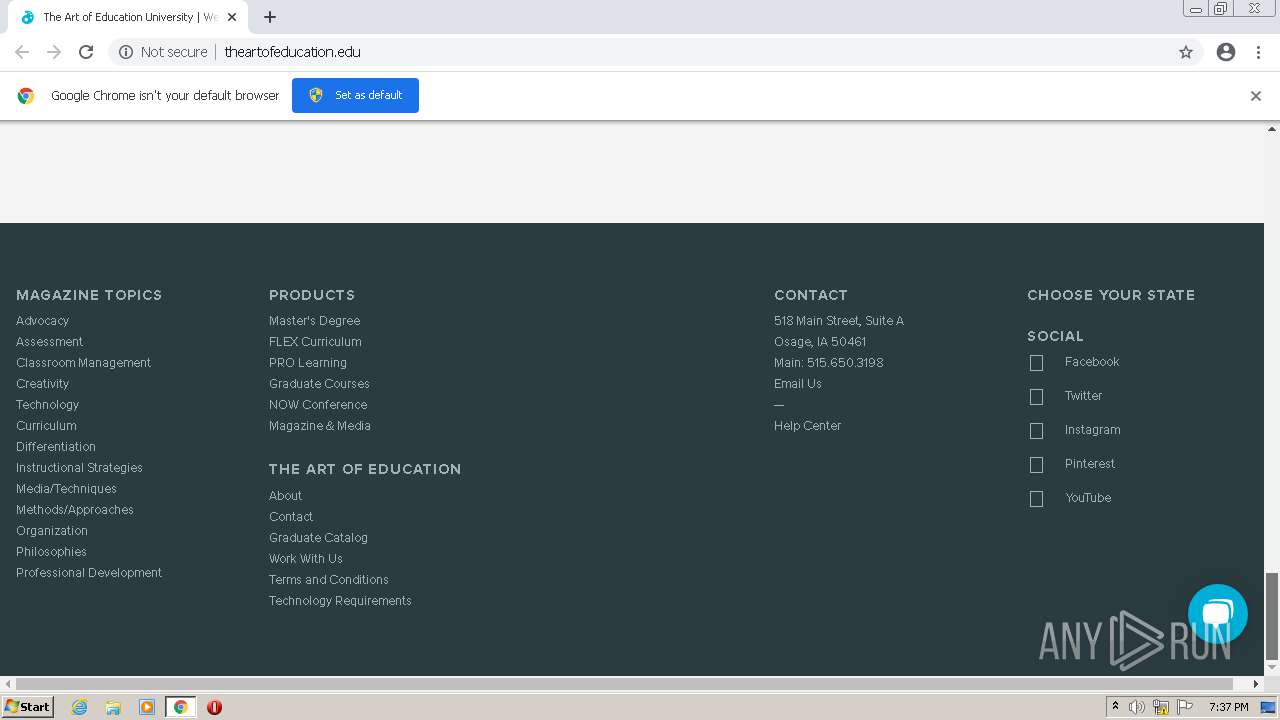1280x720 pixels.
Task: Open File Explorer from taskbar
Action: pyautogui.click(x=113, y=707)
